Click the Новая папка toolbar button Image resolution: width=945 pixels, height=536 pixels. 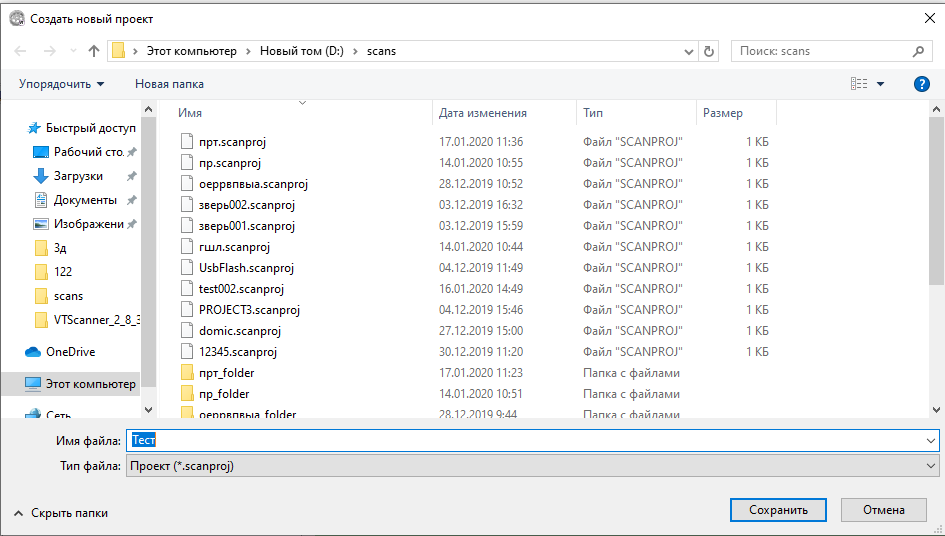coord(169,84)
